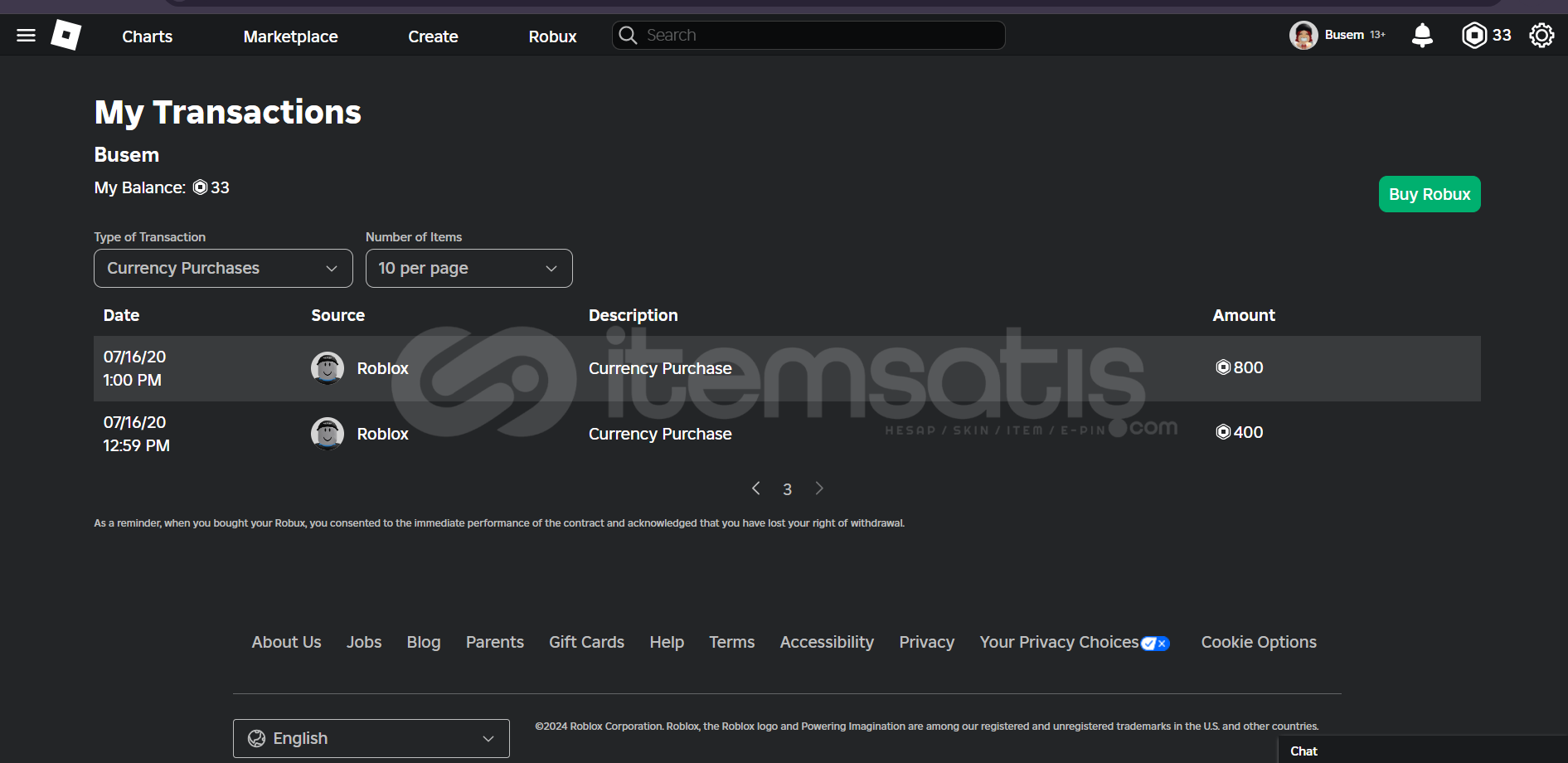Open the About Us footer link

[x=287, y=643]
